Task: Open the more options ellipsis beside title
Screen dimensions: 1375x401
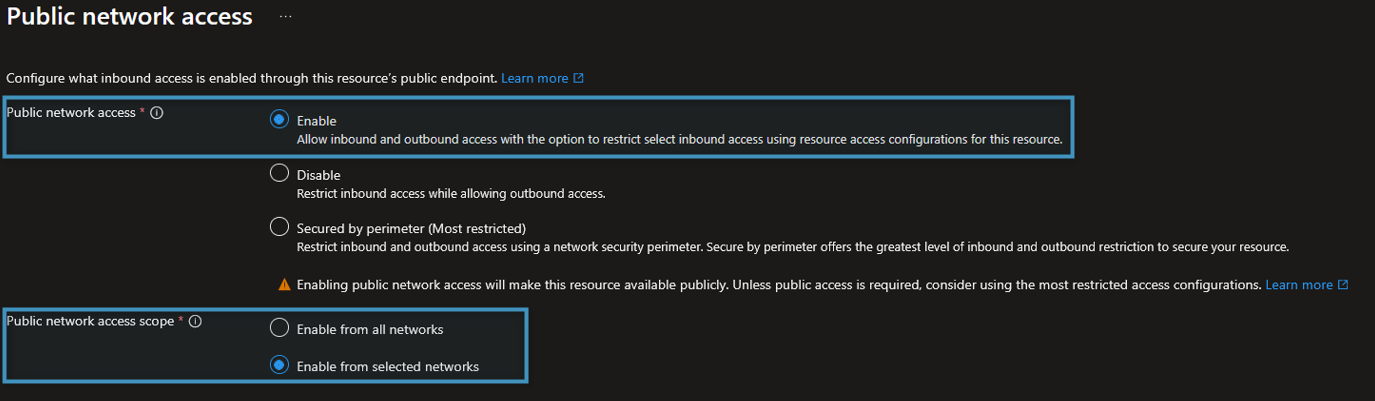Action: pos(286,17)
